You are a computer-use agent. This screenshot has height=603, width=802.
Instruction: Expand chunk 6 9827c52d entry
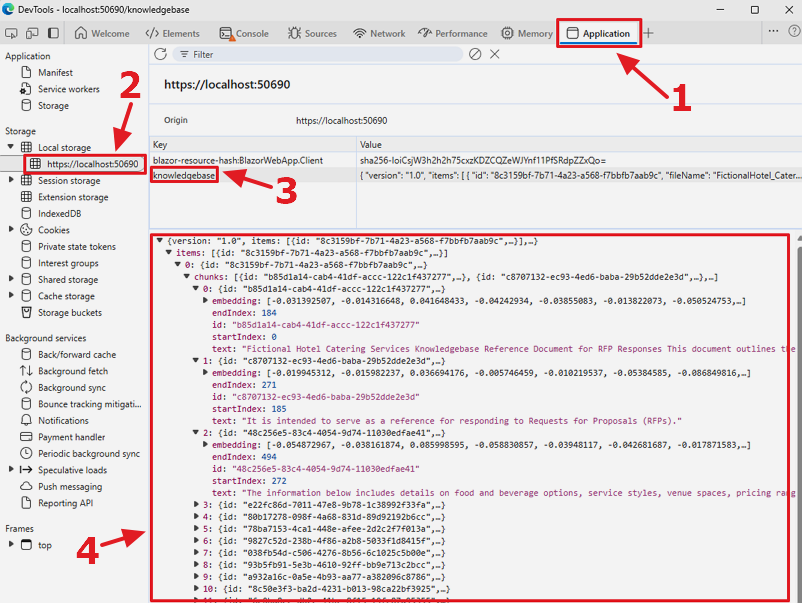[x=196, y=541]
